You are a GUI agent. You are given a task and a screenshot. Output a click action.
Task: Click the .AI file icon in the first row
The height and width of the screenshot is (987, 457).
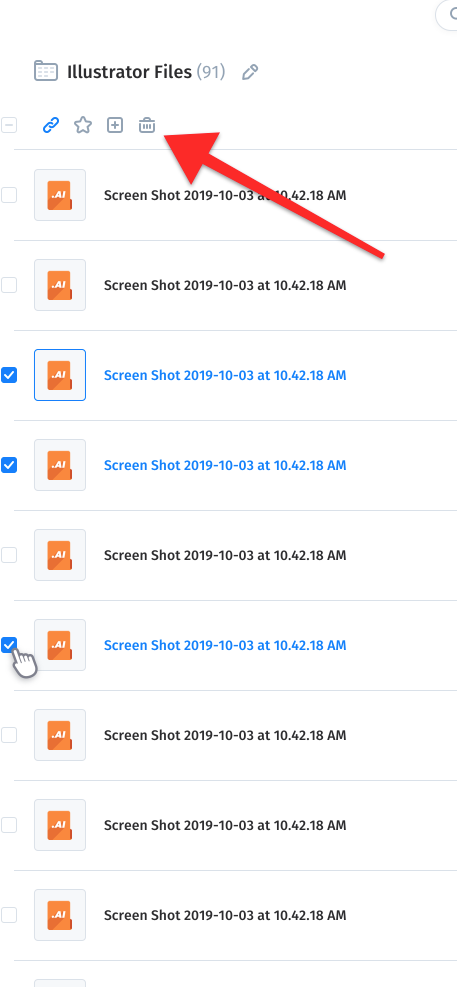click(60, 195)
